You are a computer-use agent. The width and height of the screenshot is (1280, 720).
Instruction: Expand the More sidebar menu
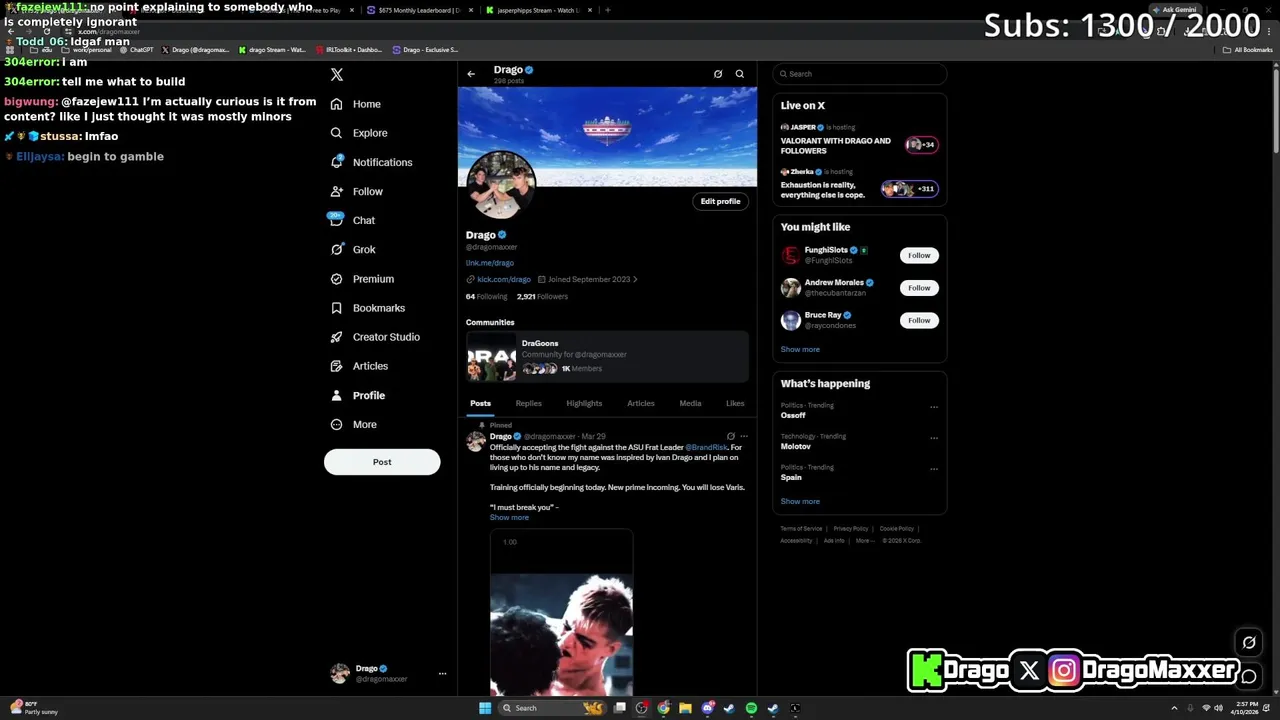[x=354, y=424]
